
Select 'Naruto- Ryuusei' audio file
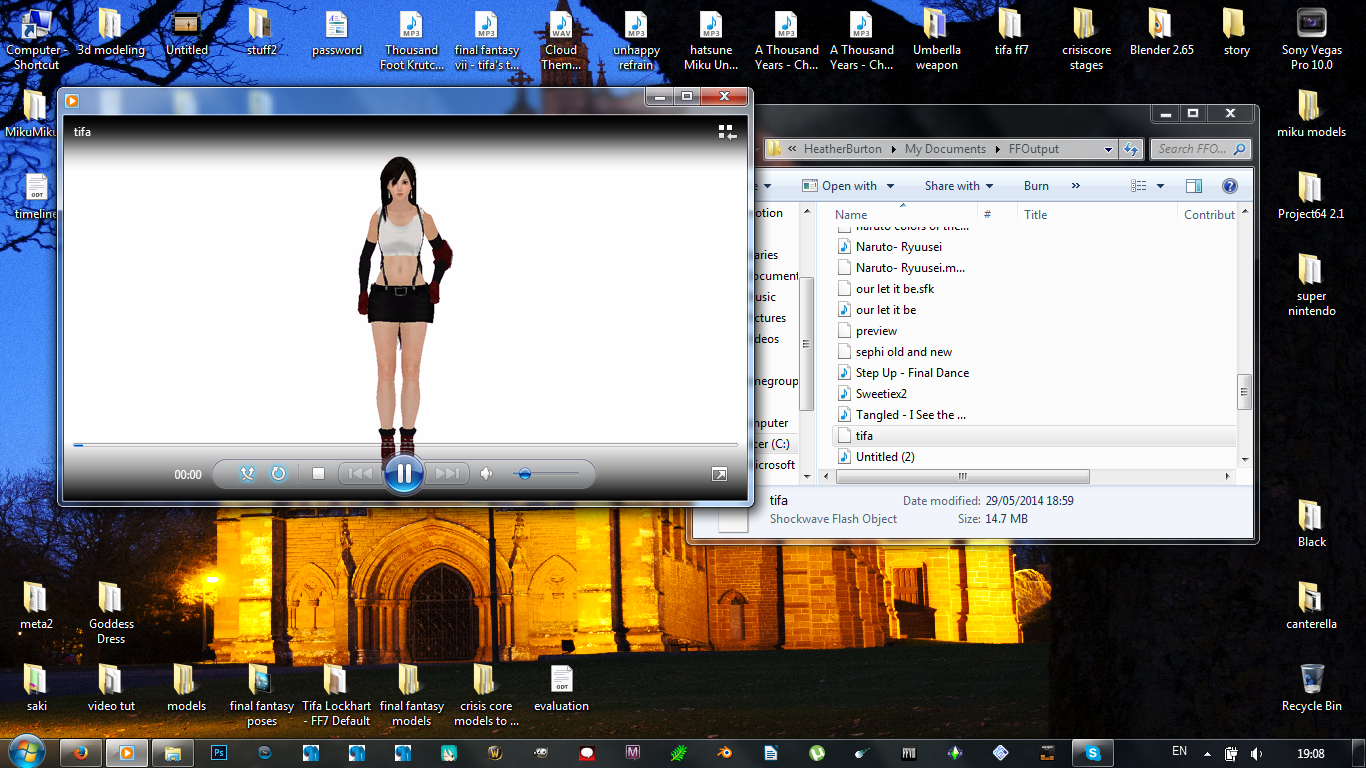click(898, 247)
